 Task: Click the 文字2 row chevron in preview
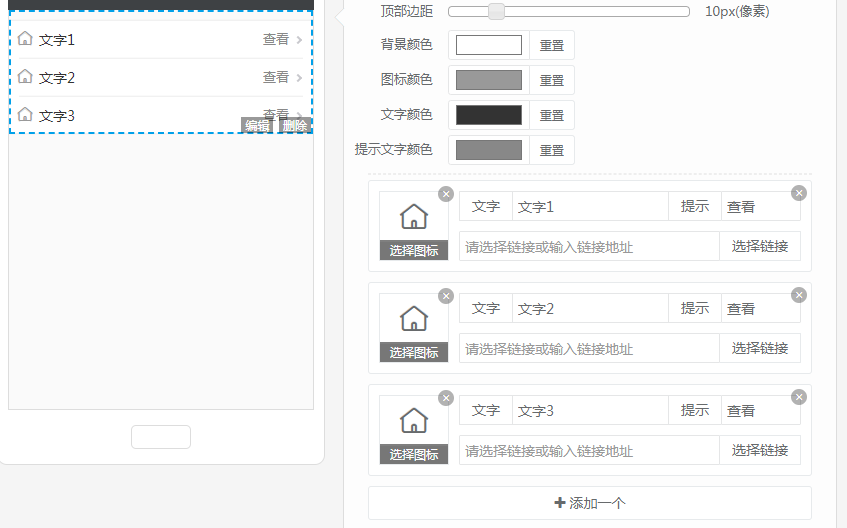coord(299,78)
